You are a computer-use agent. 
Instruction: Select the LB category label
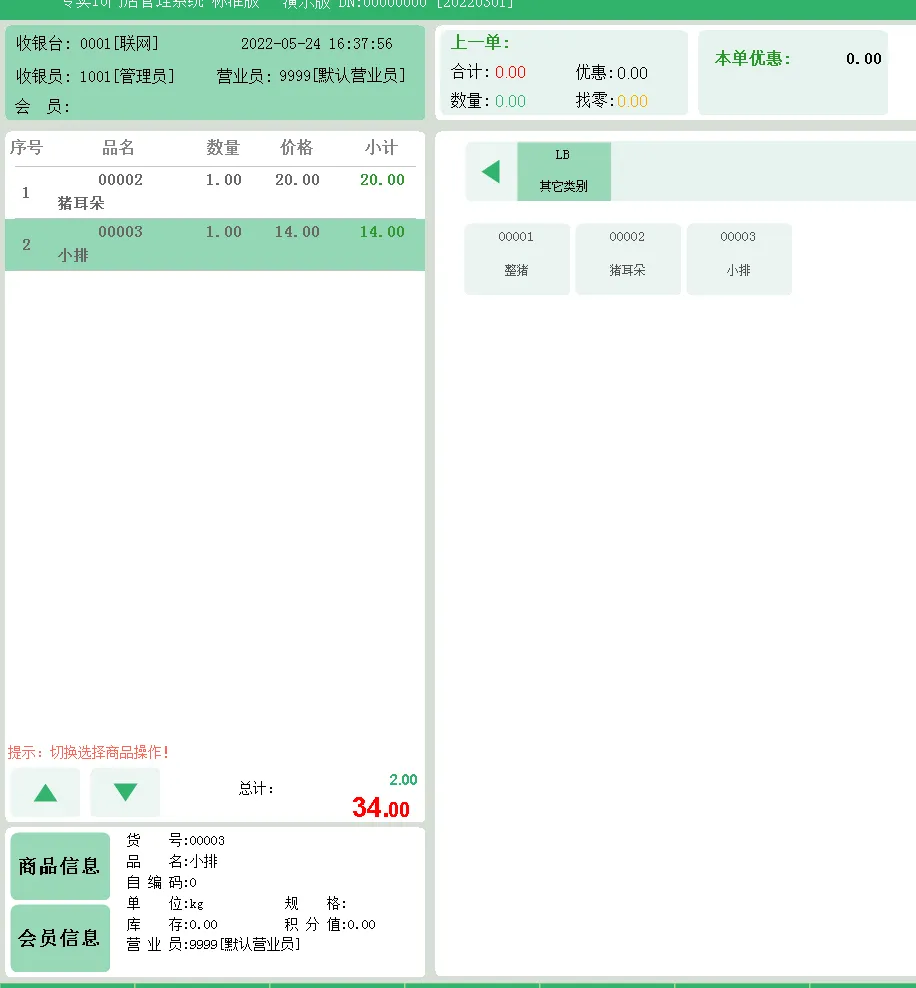561,156
